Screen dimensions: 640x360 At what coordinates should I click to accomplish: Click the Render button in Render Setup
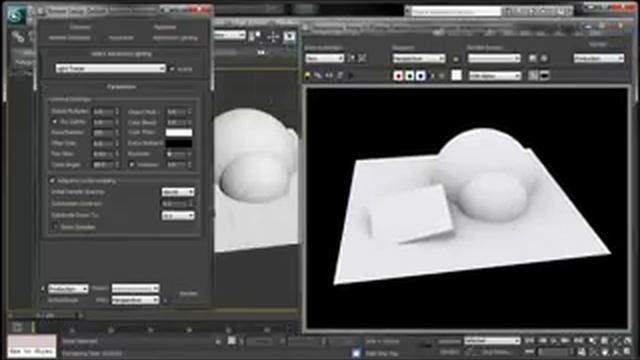tap(189, 293)
